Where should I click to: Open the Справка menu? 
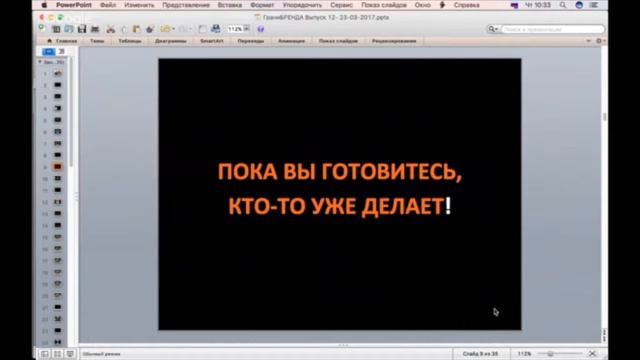[467, 5]
